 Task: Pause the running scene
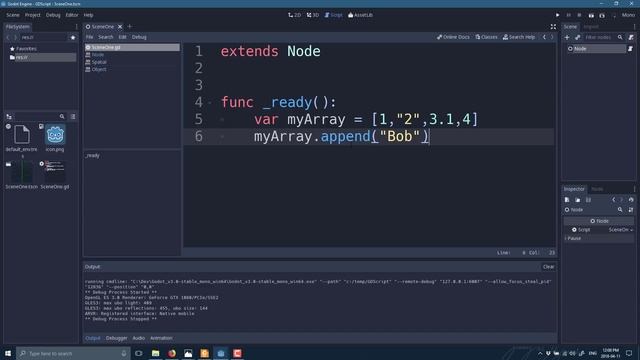pyautogui.click(x=569, y=15)
